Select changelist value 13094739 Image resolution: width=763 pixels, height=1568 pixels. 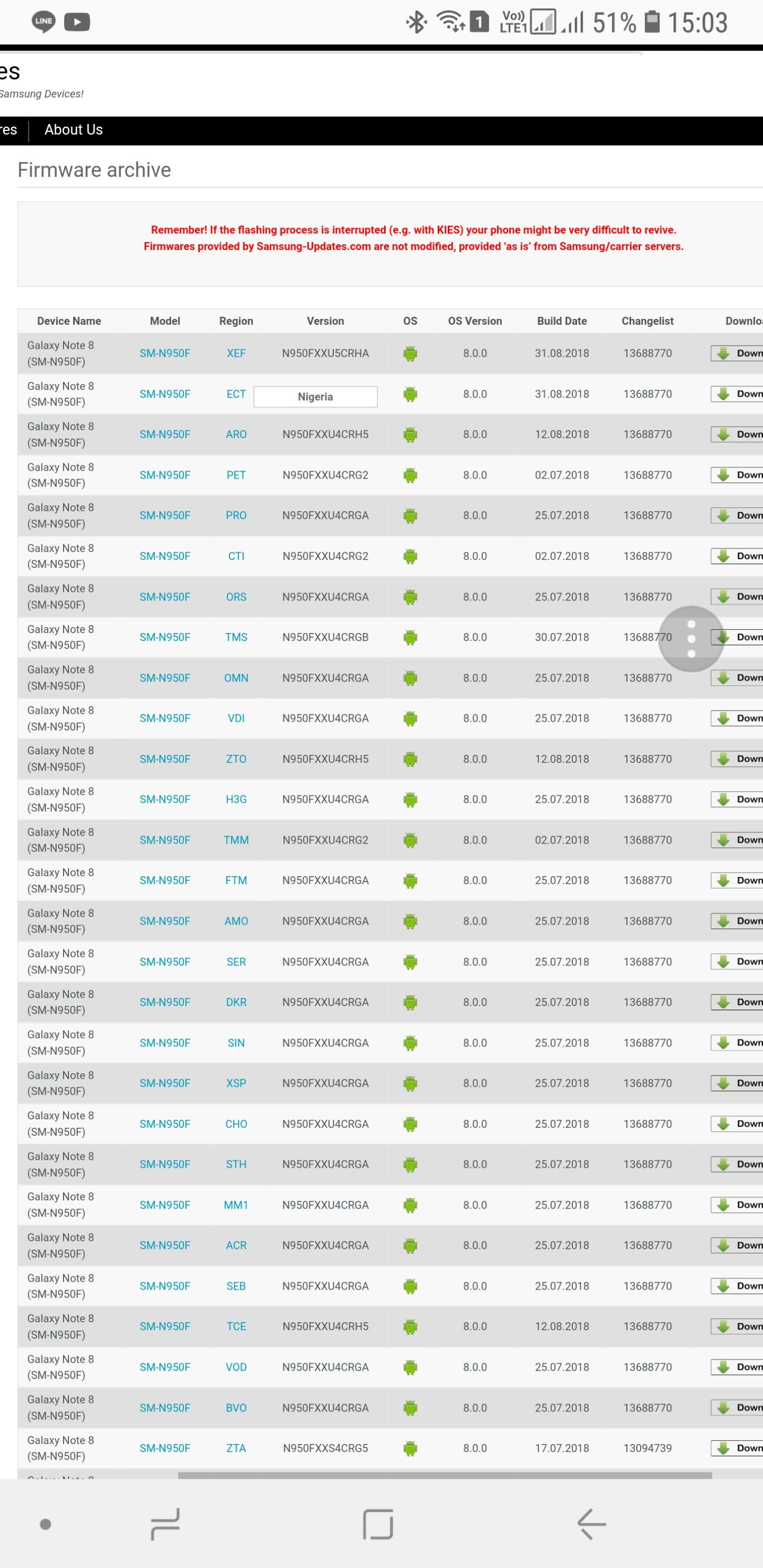[x=647, y=1448]
